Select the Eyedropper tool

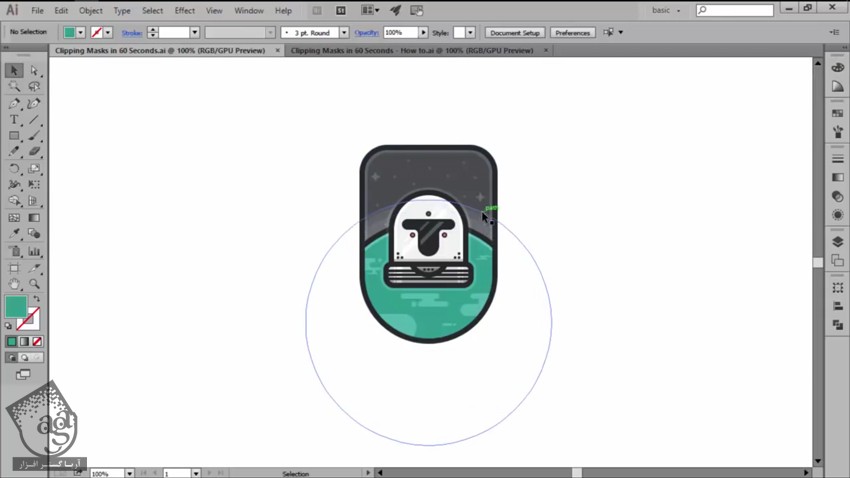click(x=14, y=234)
